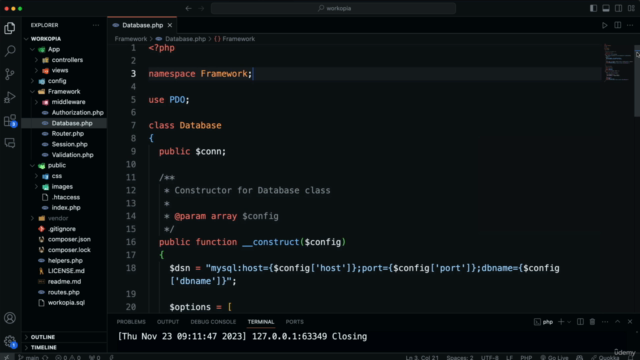The image size is (640, 360).
Task: Open the Source Control view
Action: pyautogui.click(x=10, y=74)
